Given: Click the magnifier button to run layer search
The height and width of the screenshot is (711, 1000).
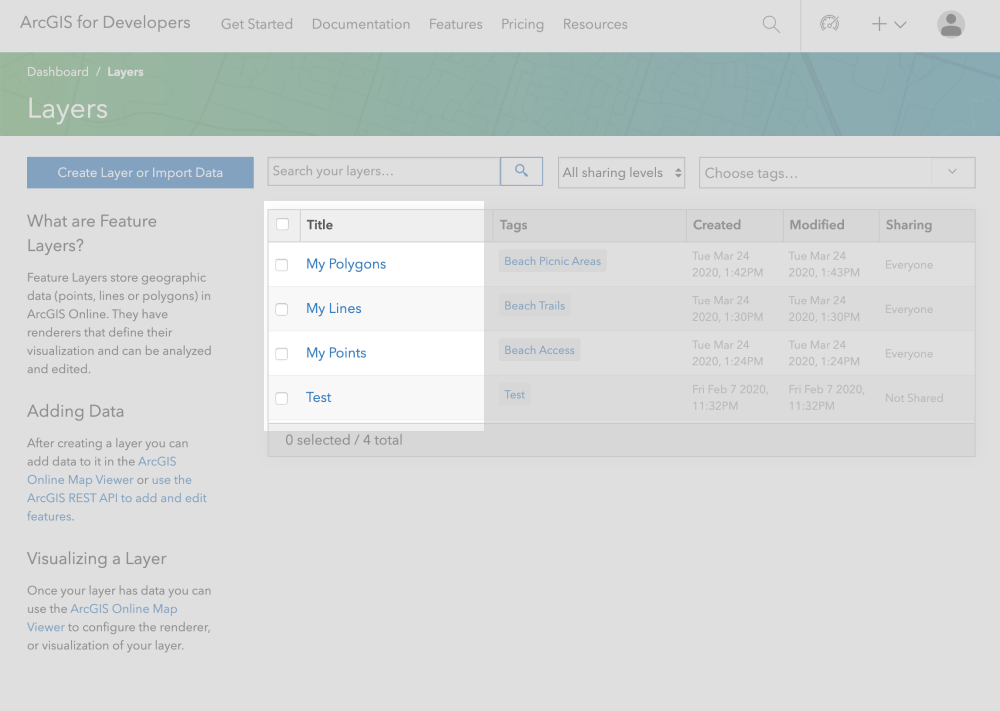Looking at the screenshot, I should coord(521,170).
